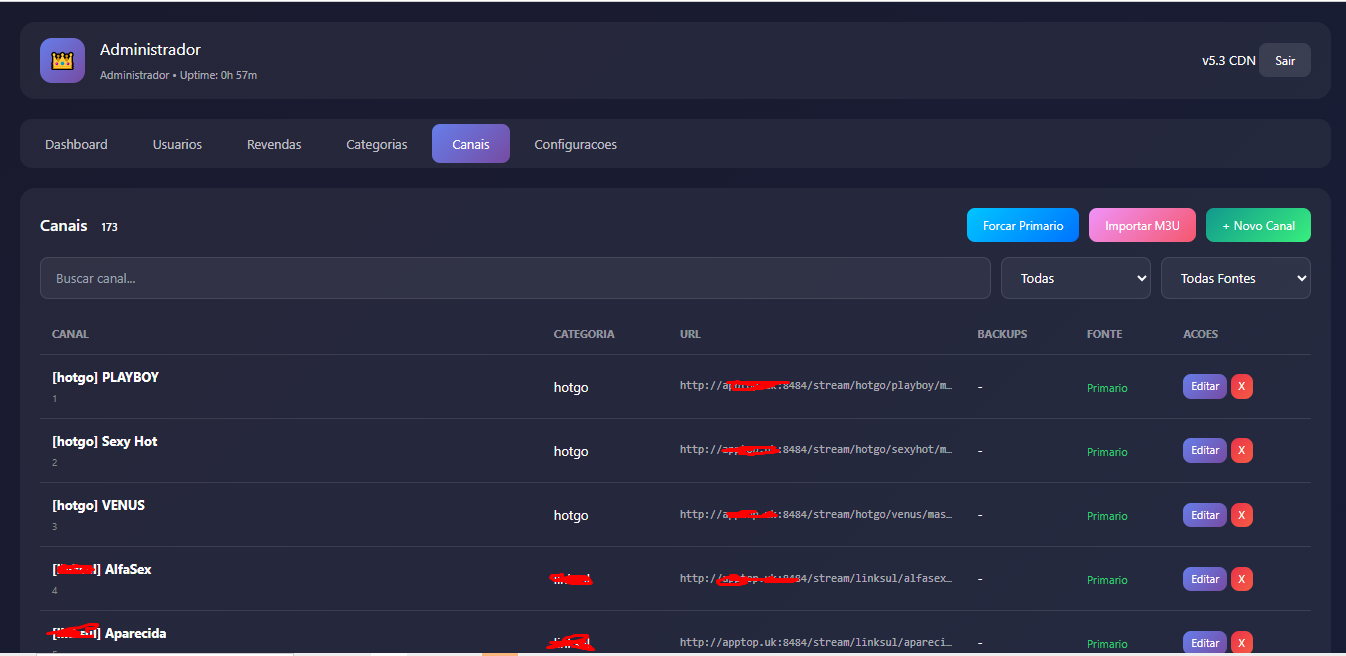
Task: Log out using the Sair button
Action: (x=1284, y=61)
